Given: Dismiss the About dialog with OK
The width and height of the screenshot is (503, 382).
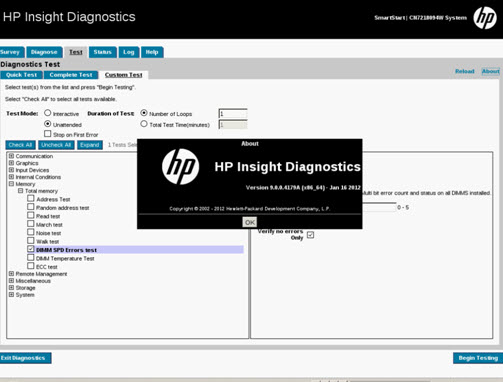Looking at the screenshot, I should [x=250, y=222].
